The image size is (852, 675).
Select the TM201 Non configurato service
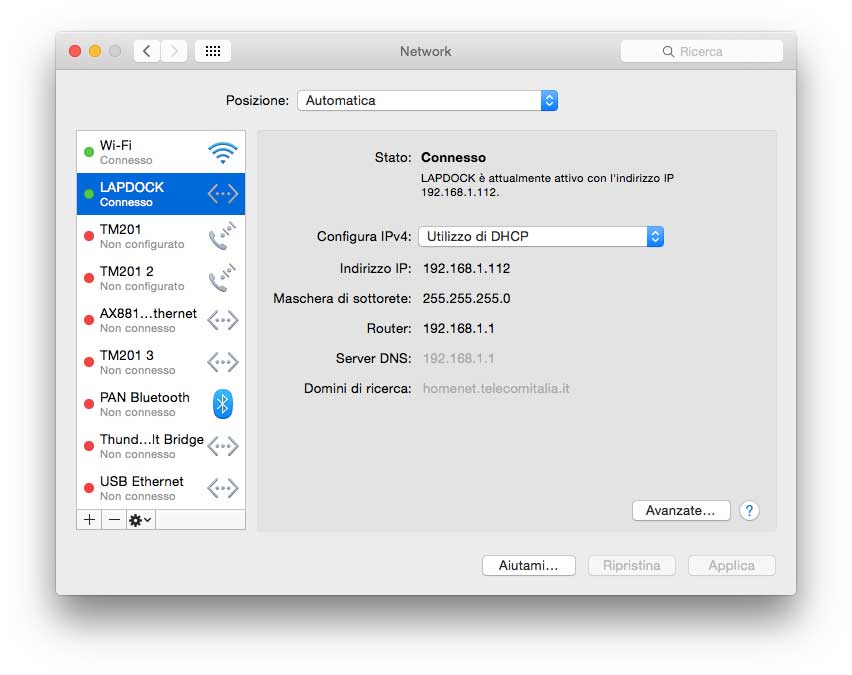tap(161, 236)
